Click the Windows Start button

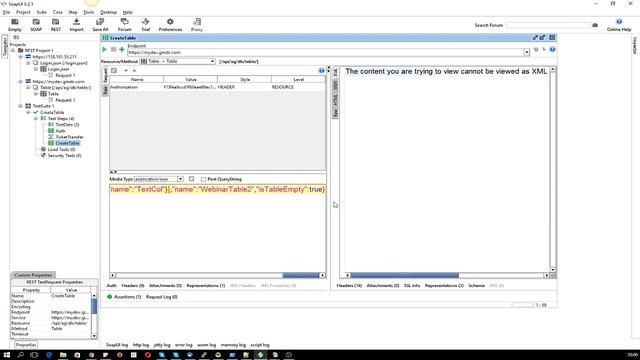coord(7,355)
